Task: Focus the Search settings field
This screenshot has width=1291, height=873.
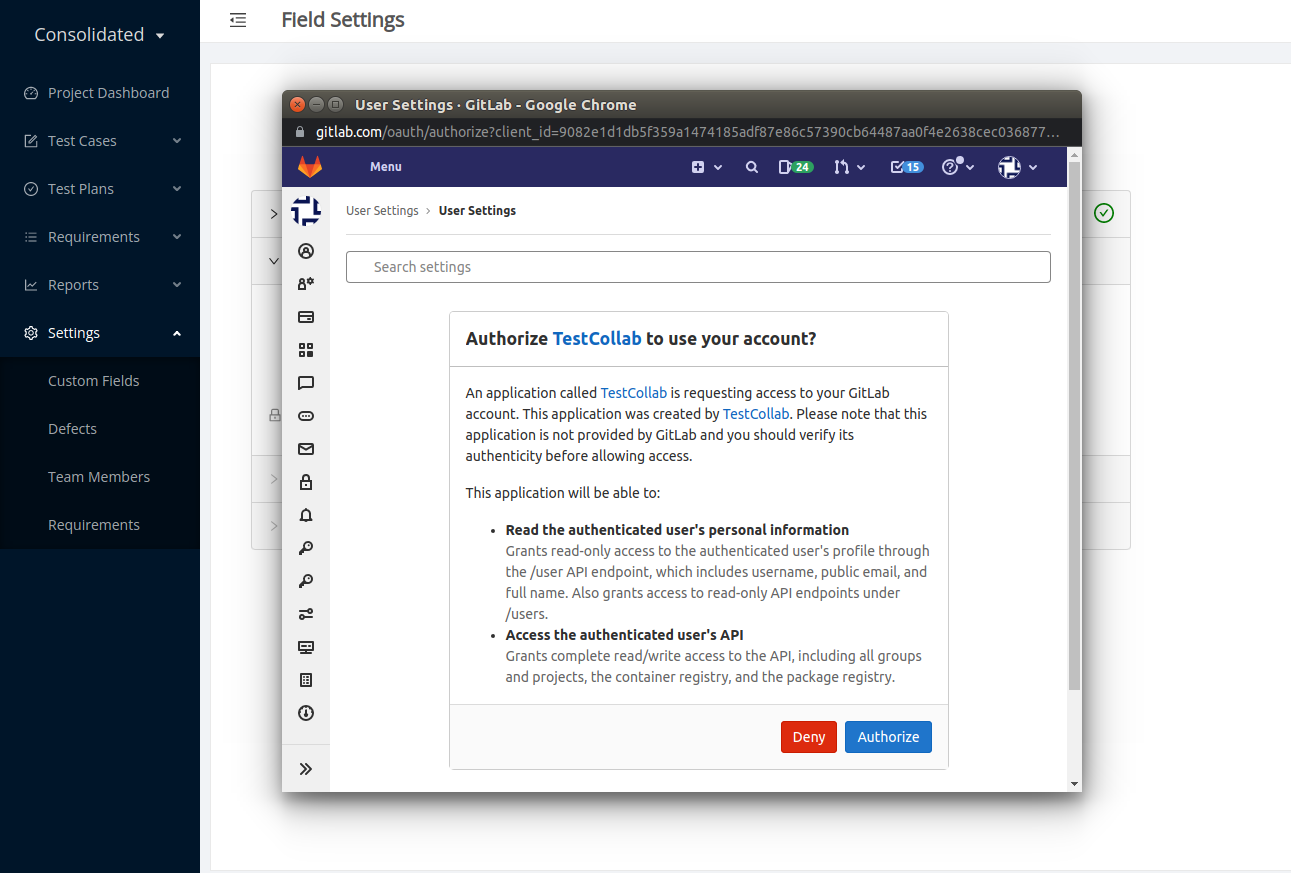Action: pos(698,267)
